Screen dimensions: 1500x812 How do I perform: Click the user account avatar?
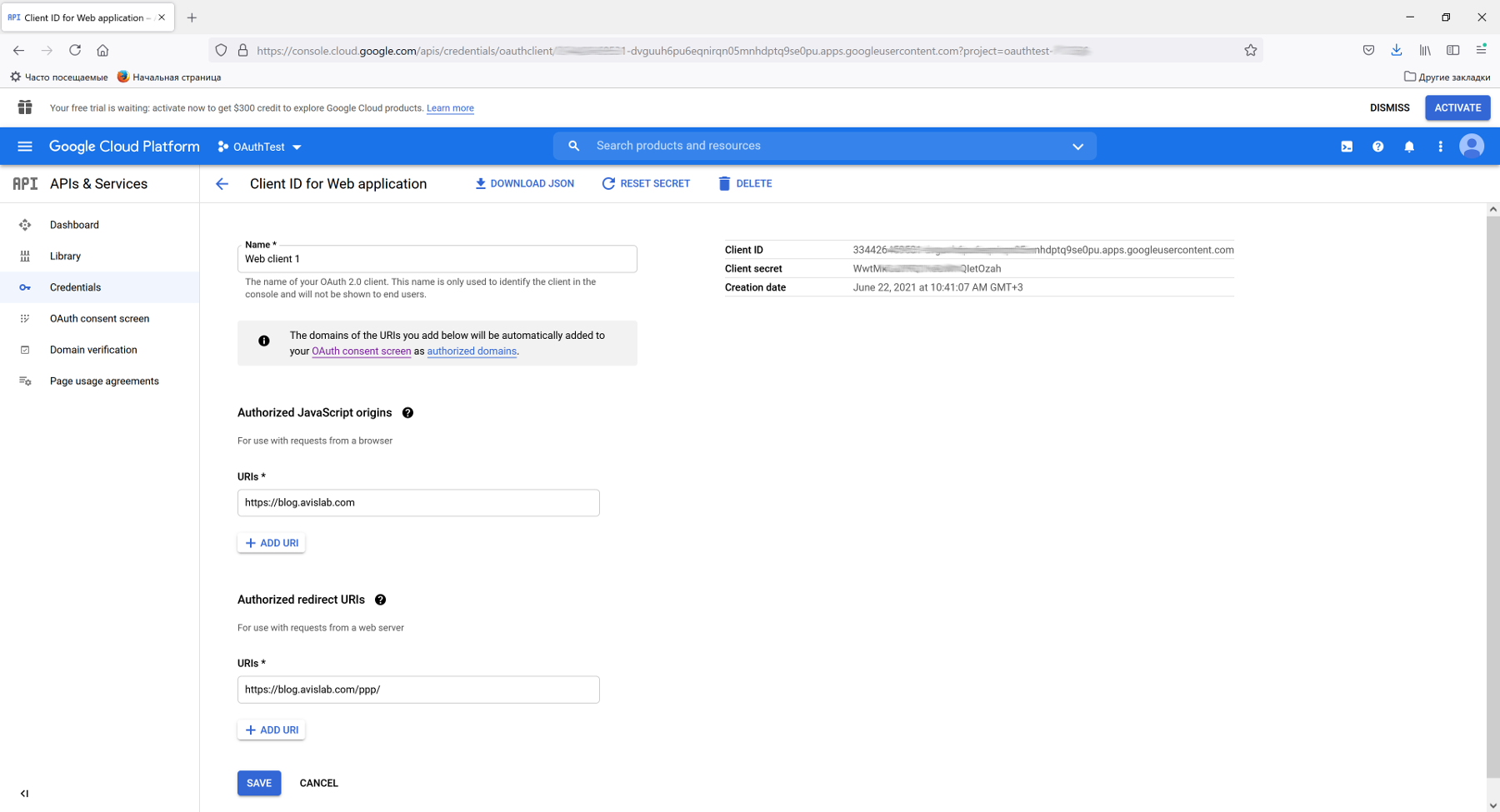tap(1472, 147)
